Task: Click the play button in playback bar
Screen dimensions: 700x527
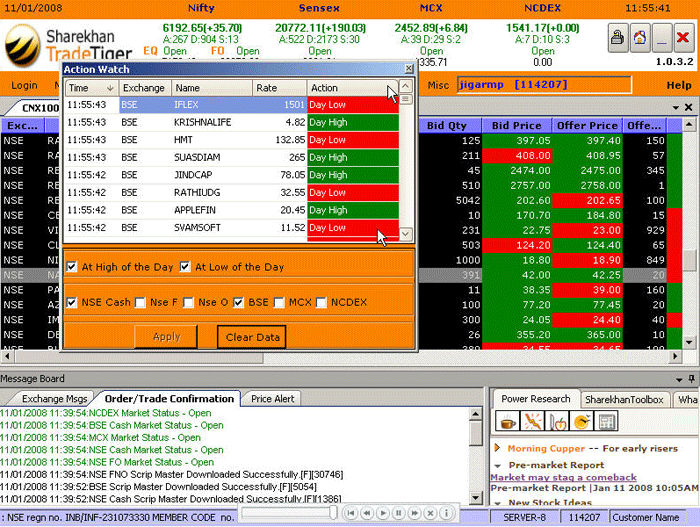Action: 383,513
